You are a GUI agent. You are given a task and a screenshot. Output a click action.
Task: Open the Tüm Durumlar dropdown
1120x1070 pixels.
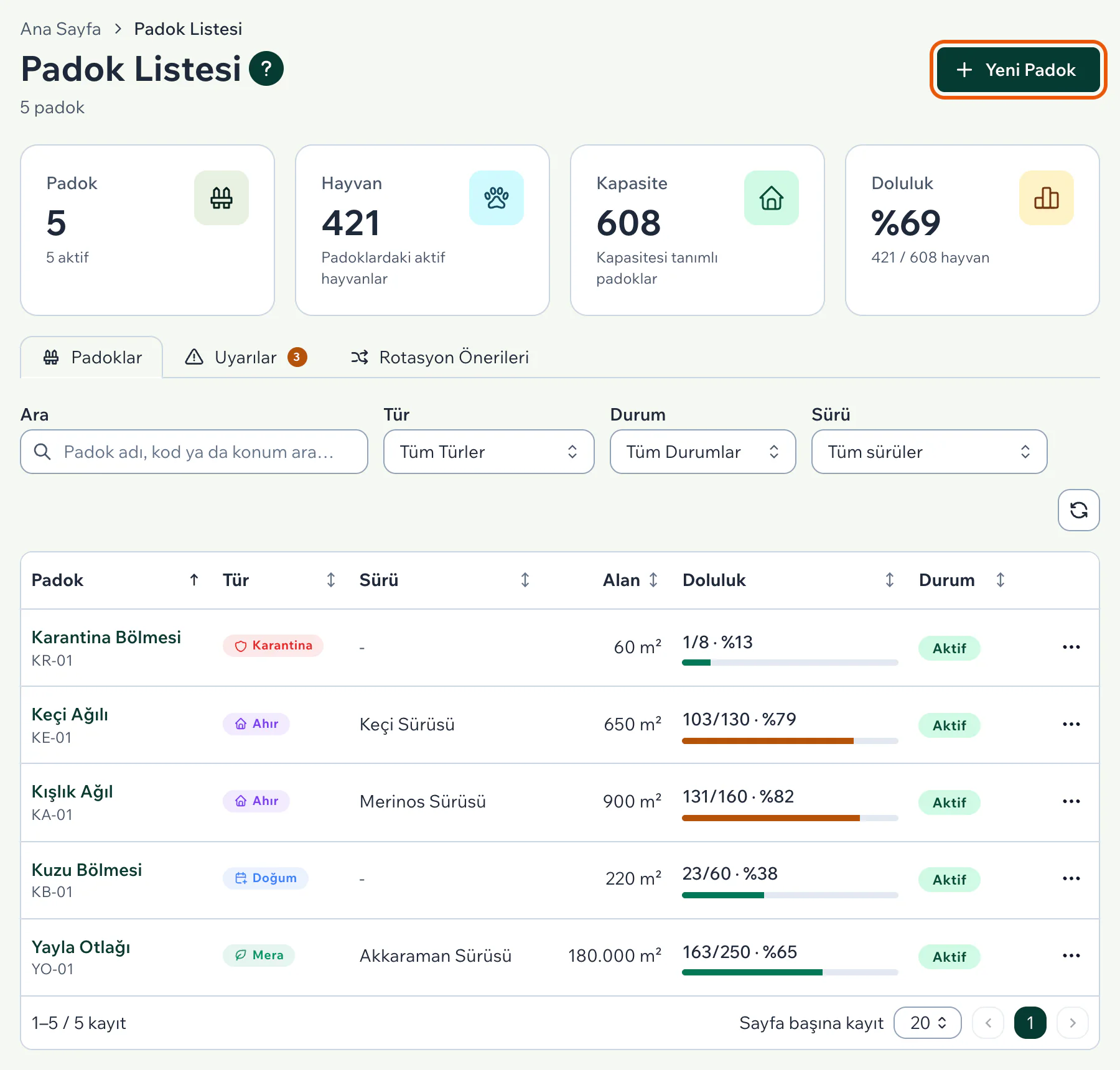tap(703, 452)
